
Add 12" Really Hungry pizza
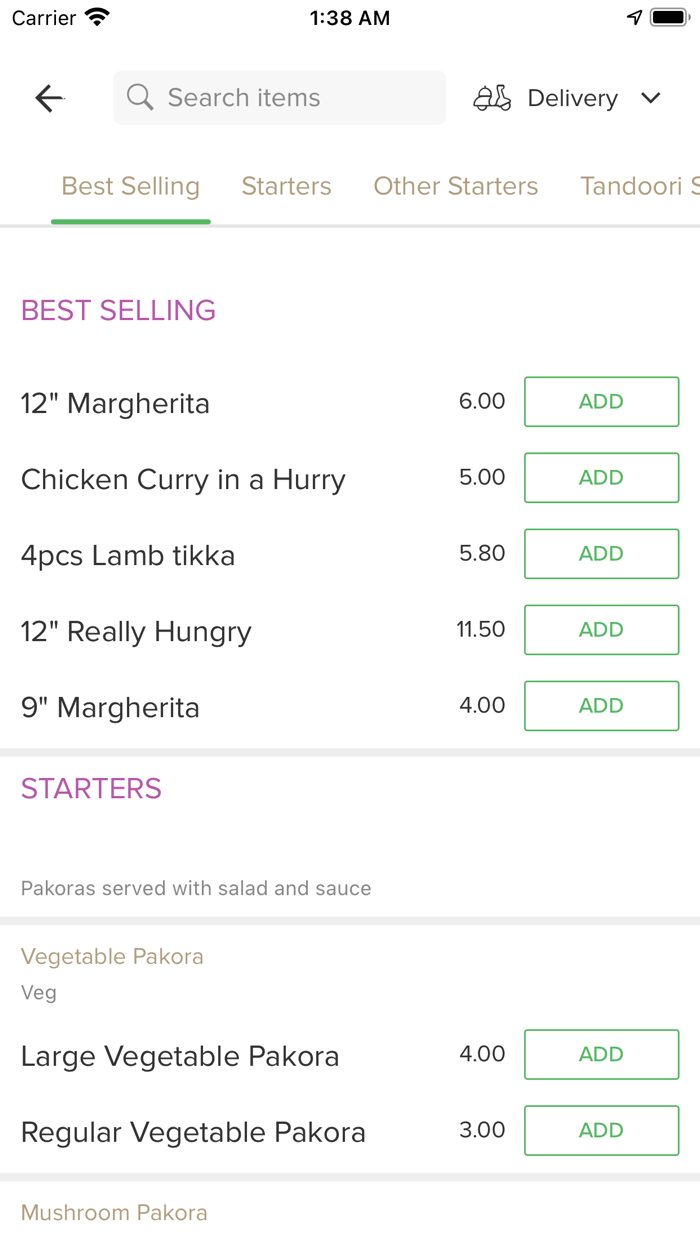(601, 630)
